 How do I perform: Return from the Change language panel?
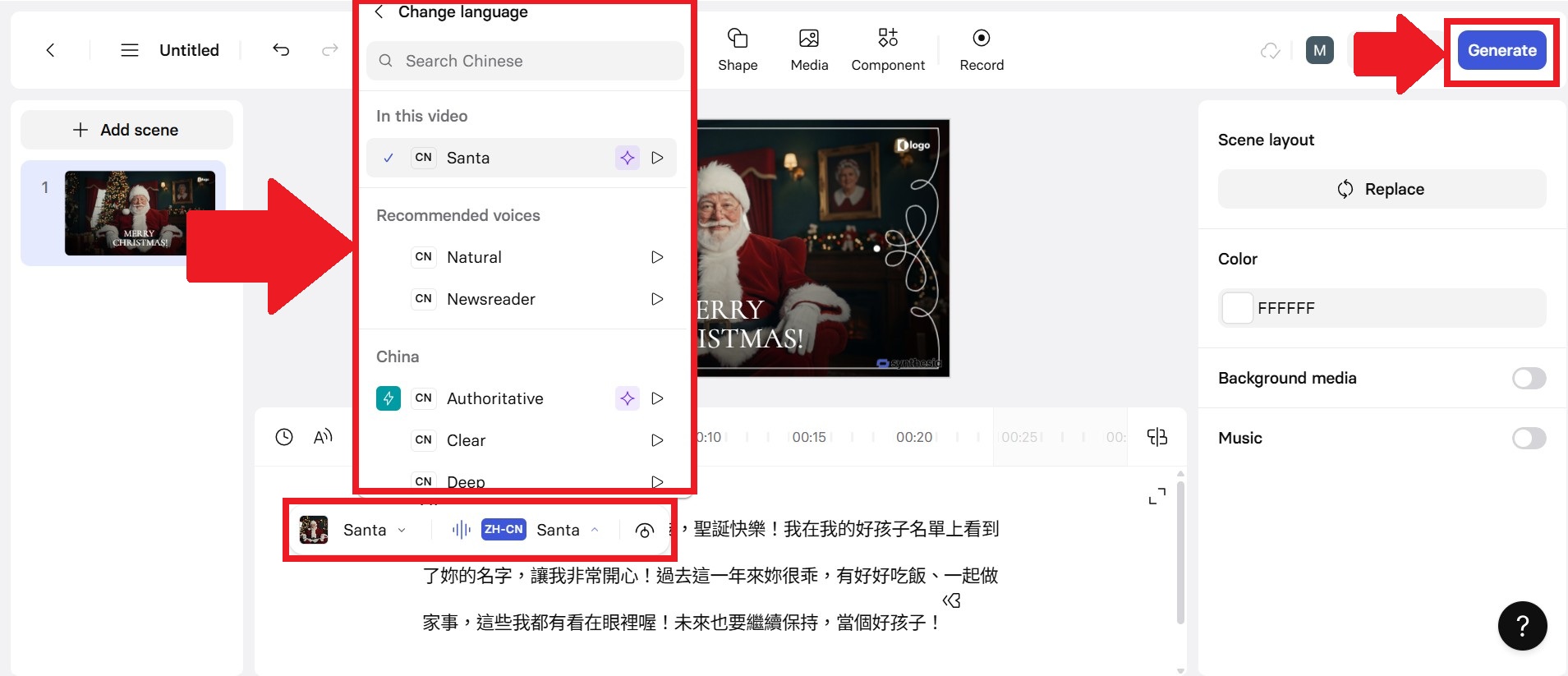[379, 11]
